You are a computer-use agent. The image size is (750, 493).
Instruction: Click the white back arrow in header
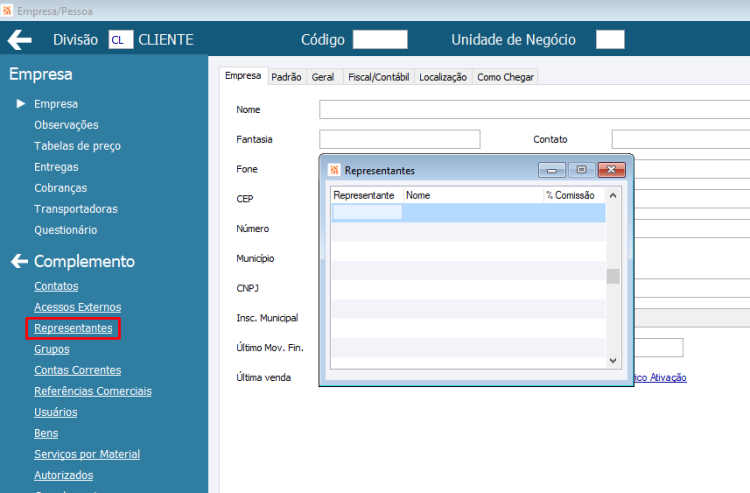[20, 40]
